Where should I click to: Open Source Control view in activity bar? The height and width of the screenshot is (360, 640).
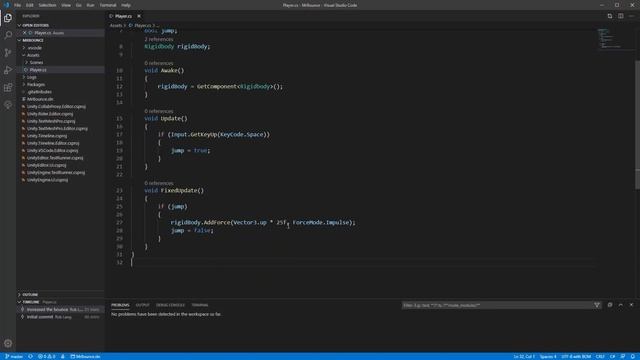point(8,53)
